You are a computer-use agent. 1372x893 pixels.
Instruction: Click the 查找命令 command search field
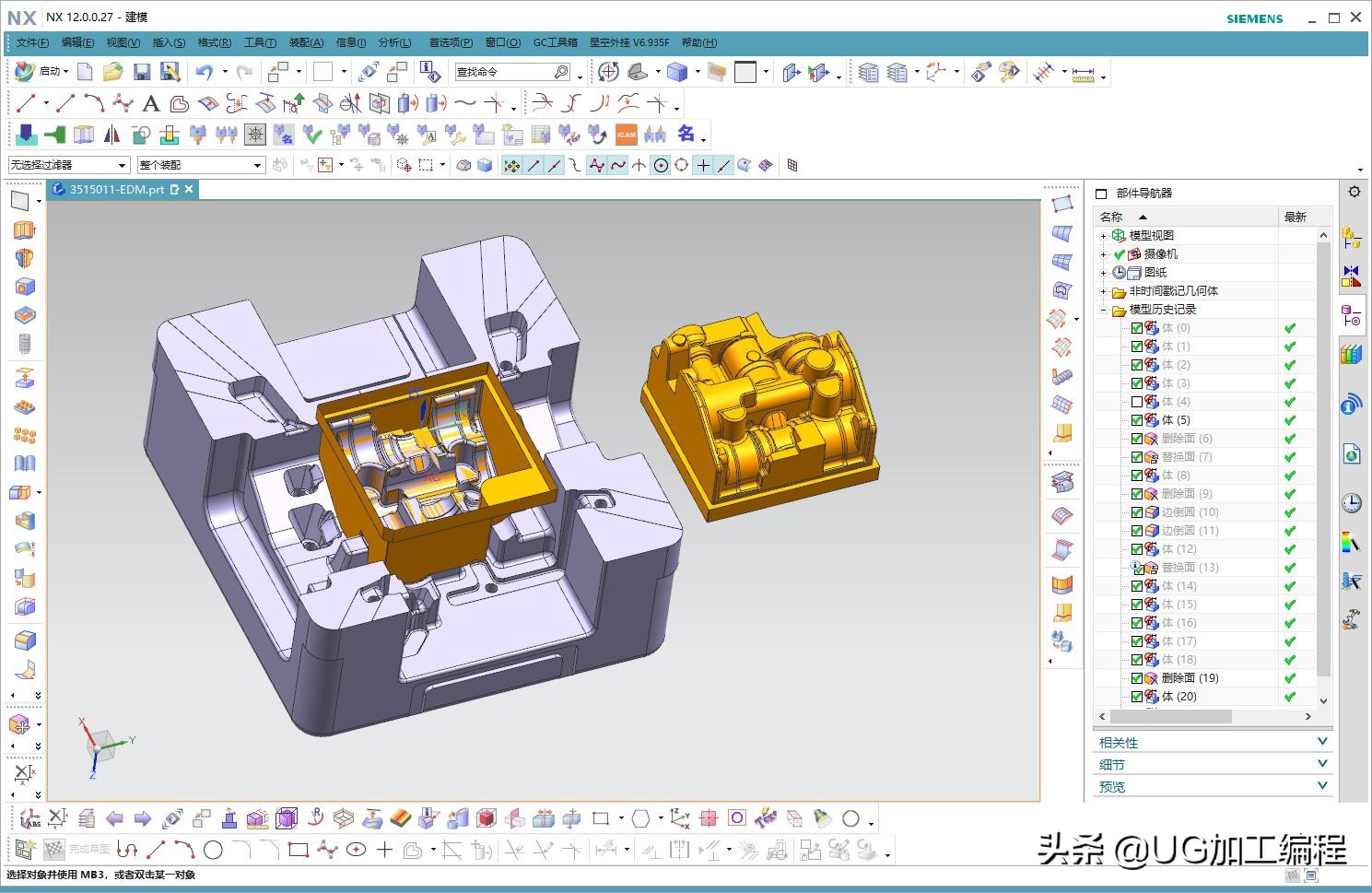pos(503,72)
